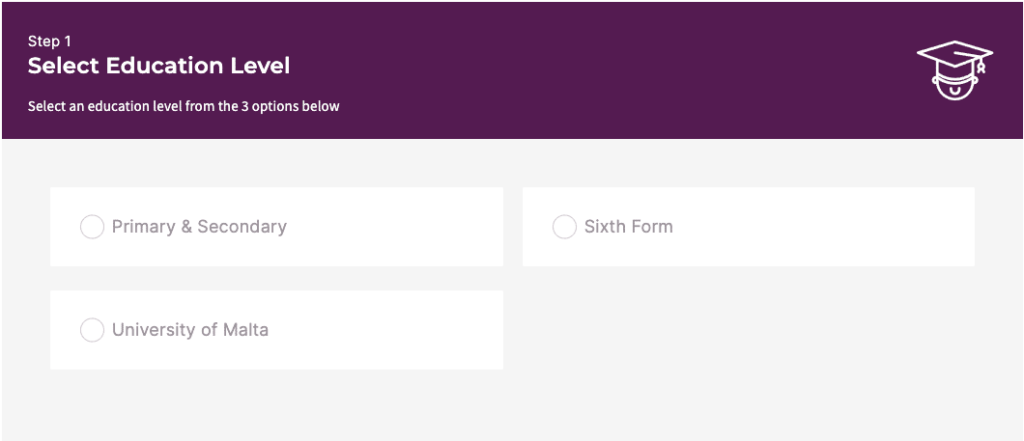Click the "Select Education Level" heading
Viewport: 1024px width, 441px height.
pyautogui.click(x=159, y=67)
